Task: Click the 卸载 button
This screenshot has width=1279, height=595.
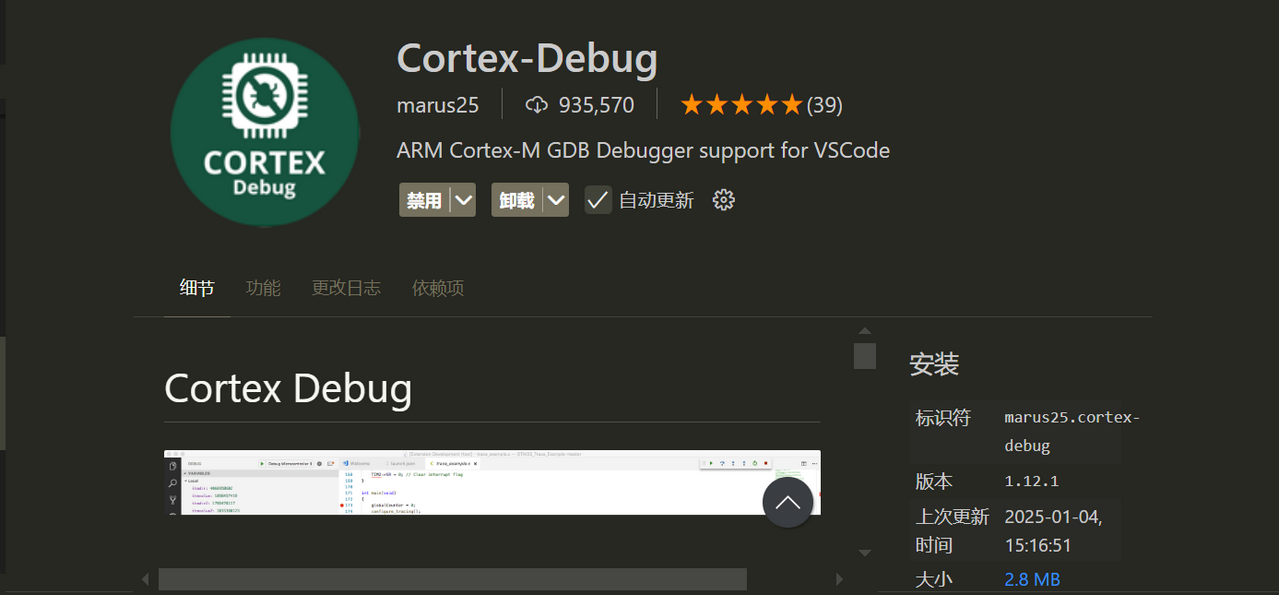Action: click(517, 200)
